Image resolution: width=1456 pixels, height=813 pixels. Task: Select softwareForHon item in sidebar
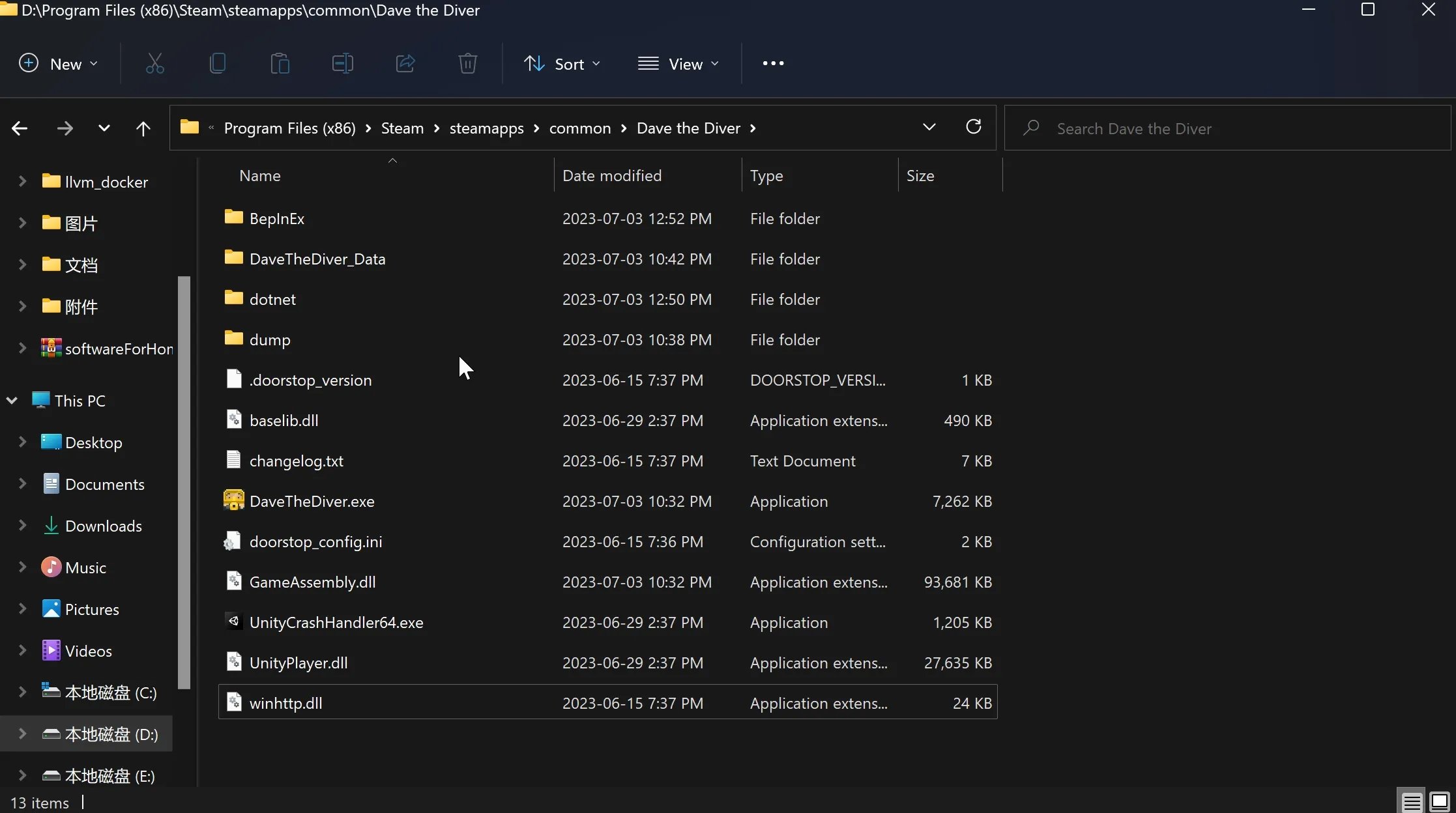pos(108,349)
